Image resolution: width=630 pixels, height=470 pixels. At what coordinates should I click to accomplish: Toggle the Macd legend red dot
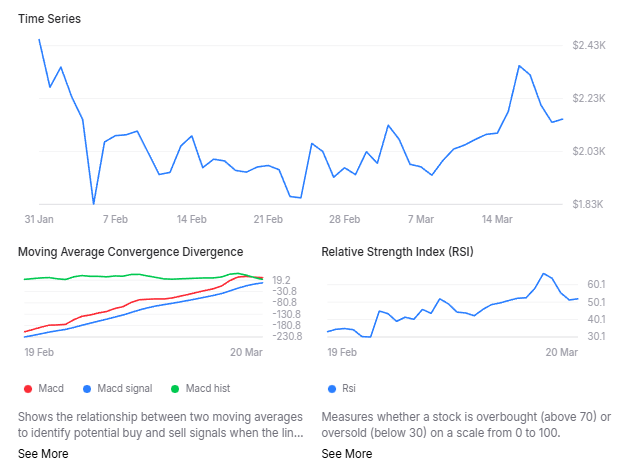[26, 388]
